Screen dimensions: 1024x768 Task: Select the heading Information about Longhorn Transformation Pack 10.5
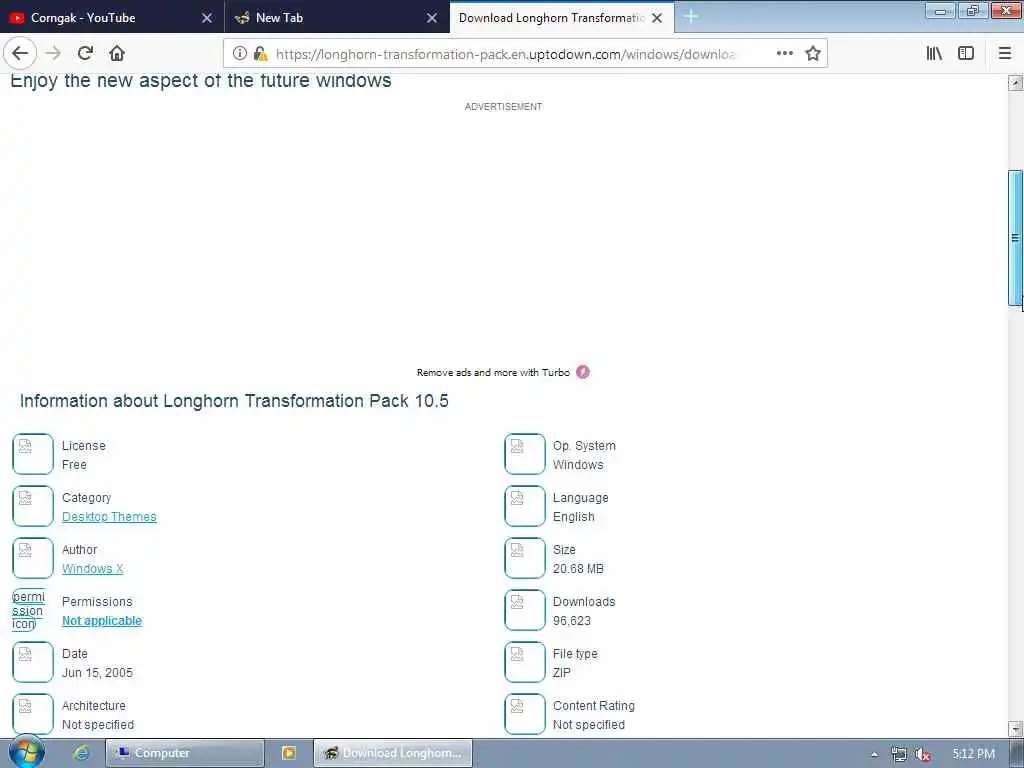point(234,400)
